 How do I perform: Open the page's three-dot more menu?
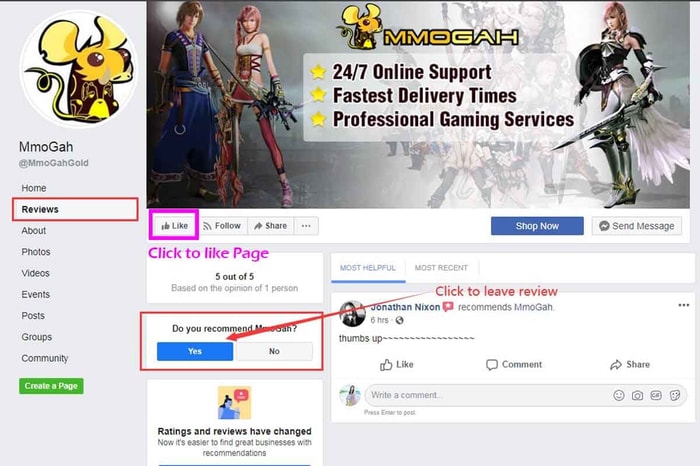coord(306,226)
